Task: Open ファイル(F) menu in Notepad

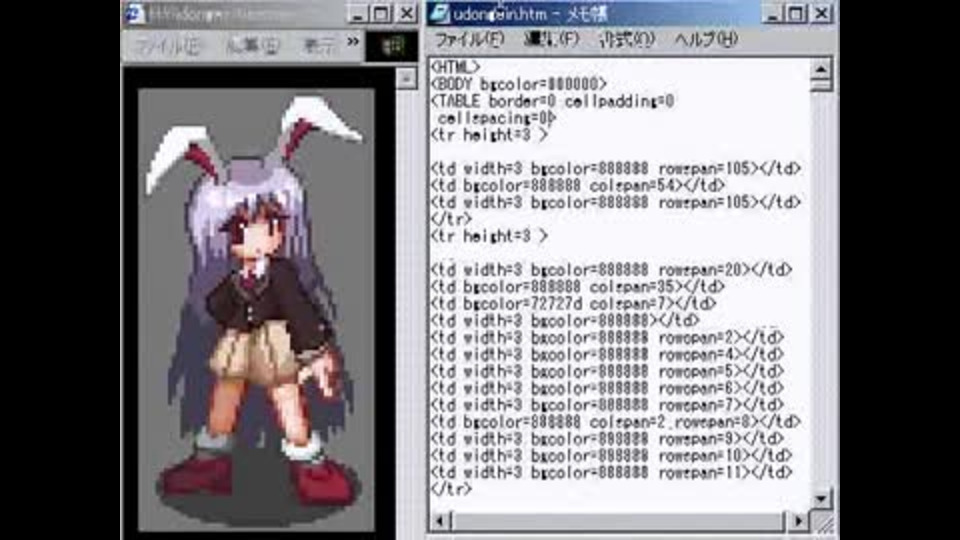Action: [469, 40]
